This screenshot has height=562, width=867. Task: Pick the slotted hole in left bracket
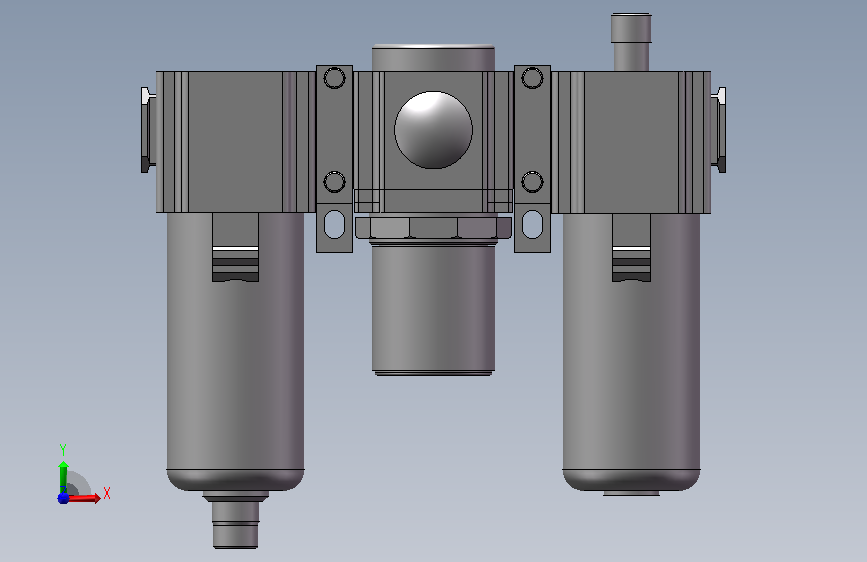[x=334, y=224]
